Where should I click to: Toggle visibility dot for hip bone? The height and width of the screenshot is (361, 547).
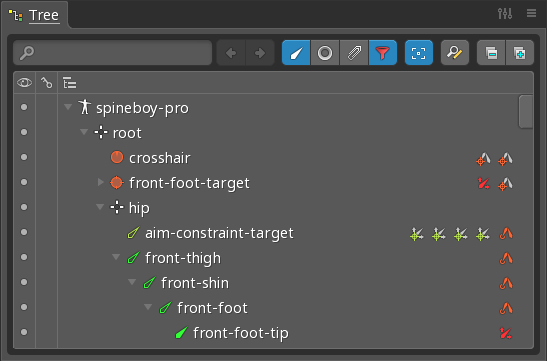point(24,207)
